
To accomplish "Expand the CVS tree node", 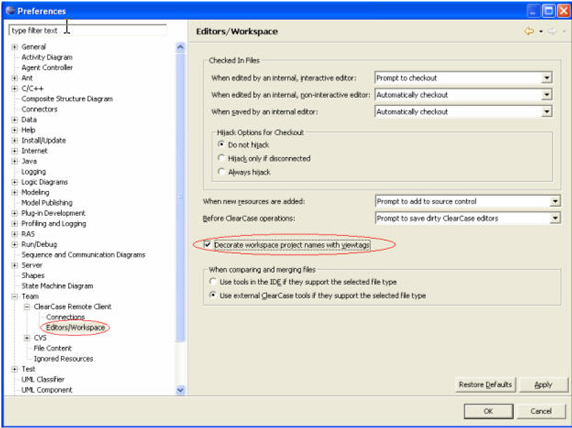I will click(x=27, y=338).
